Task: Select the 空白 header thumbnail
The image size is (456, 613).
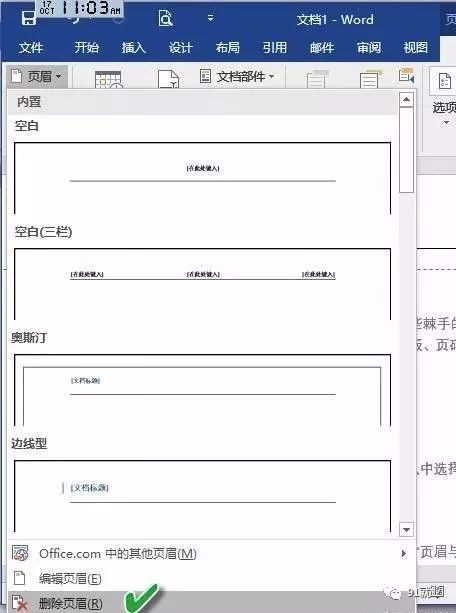Action: click(x=202, y=178)
